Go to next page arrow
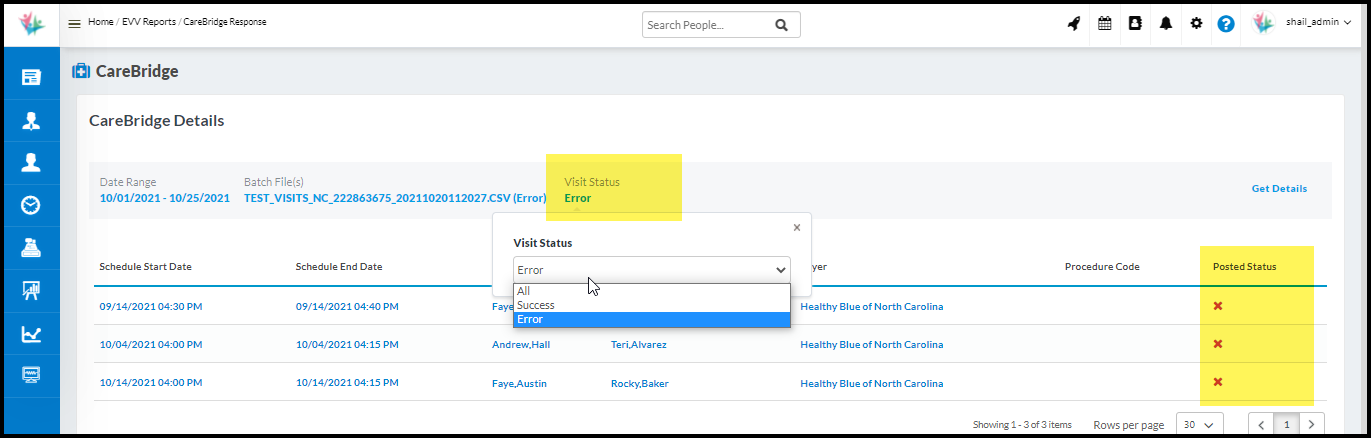Viewport: 1371px width, 438px height. tap(1313, 425)
